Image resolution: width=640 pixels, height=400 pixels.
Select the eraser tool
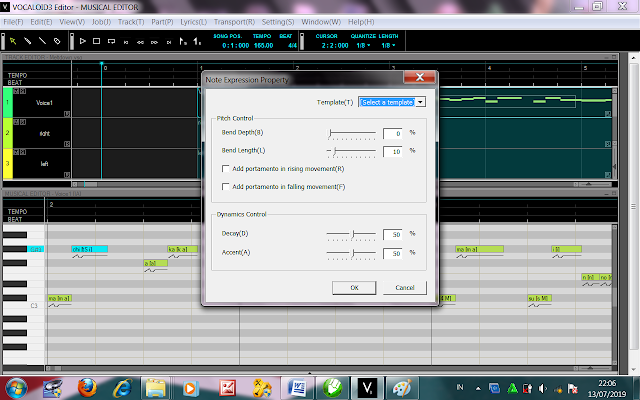(57, 41)
